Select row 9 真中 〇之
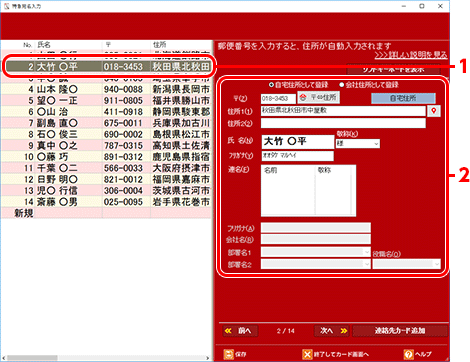The width and height of the screenshot is (470, 362). 107,146
